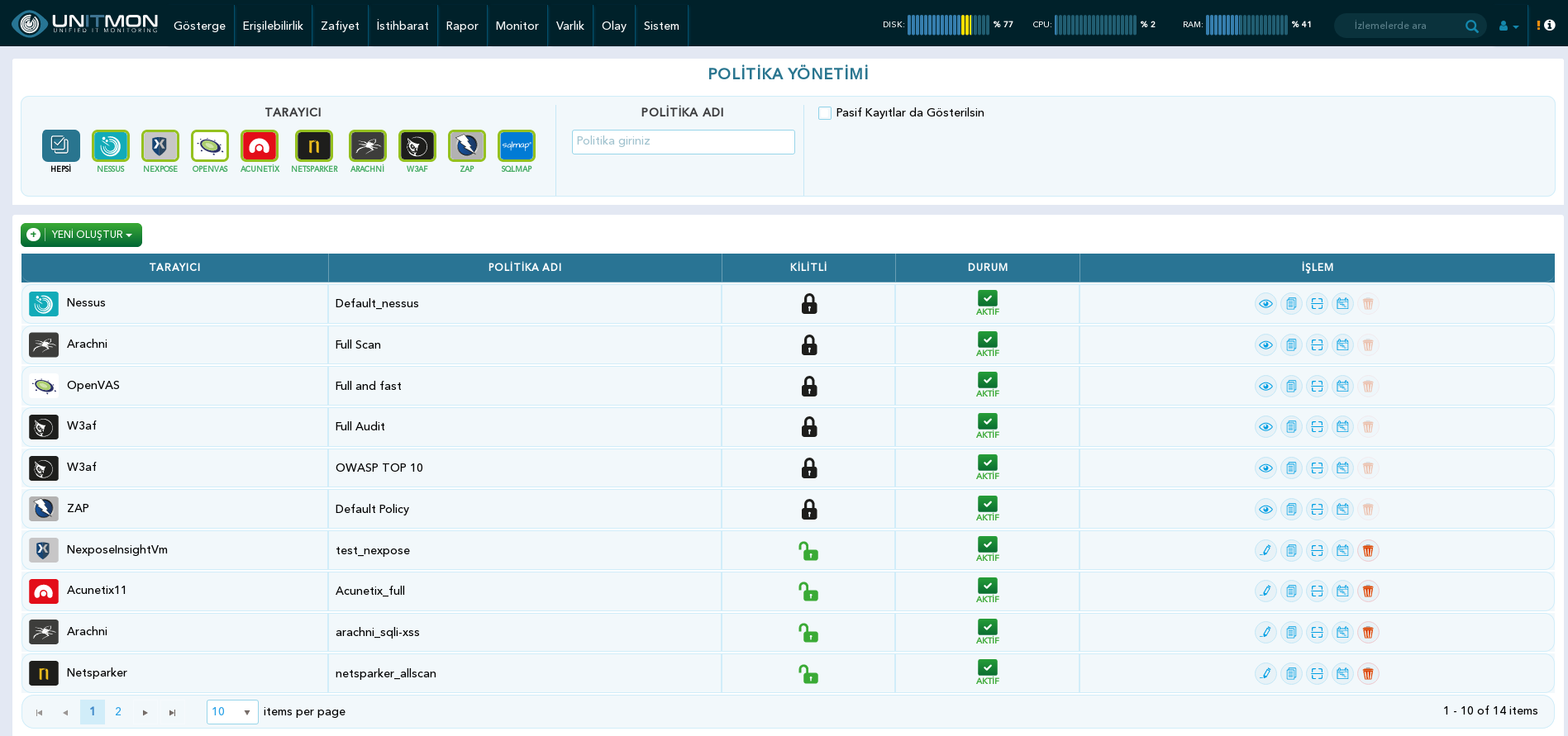This screenshot has width=1568, height=736.
Task: Toggle the unlocked padlock for test_nexpose
Action: tap(808, 550)
